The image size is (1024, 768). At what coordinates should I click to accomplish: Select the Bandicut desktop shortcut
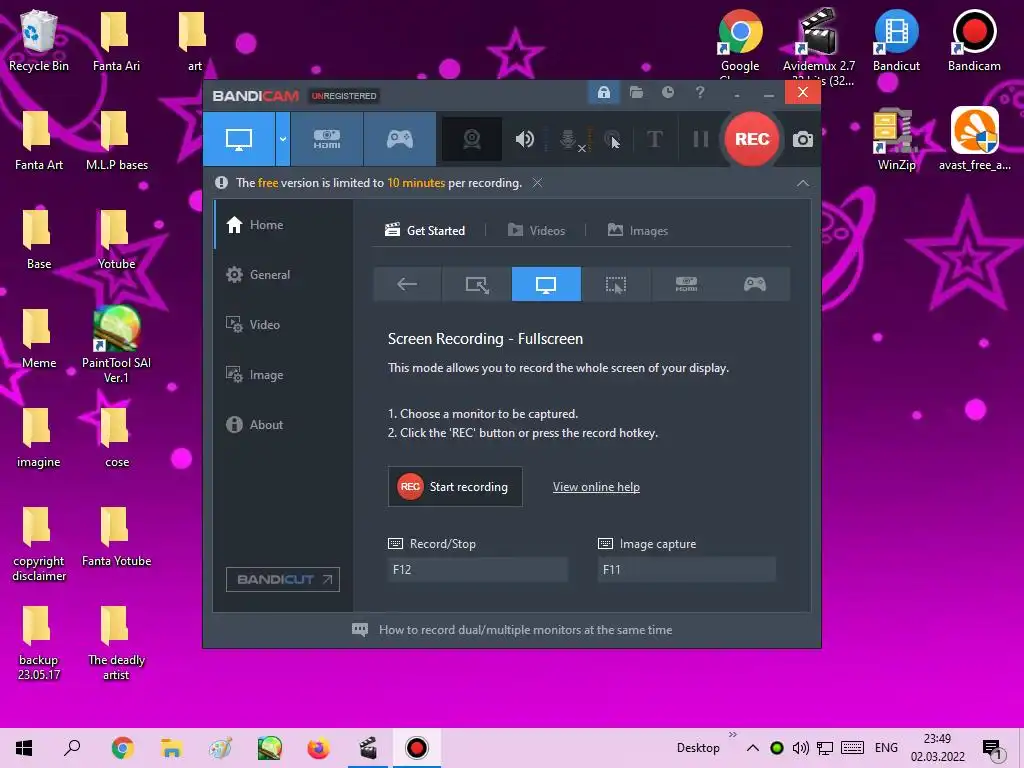point(896,40)
